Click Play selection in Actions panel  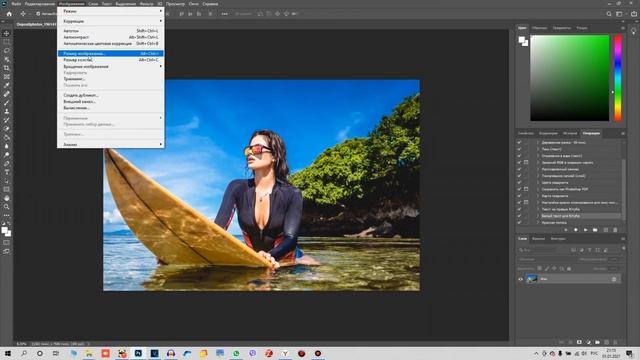[585, 230]
